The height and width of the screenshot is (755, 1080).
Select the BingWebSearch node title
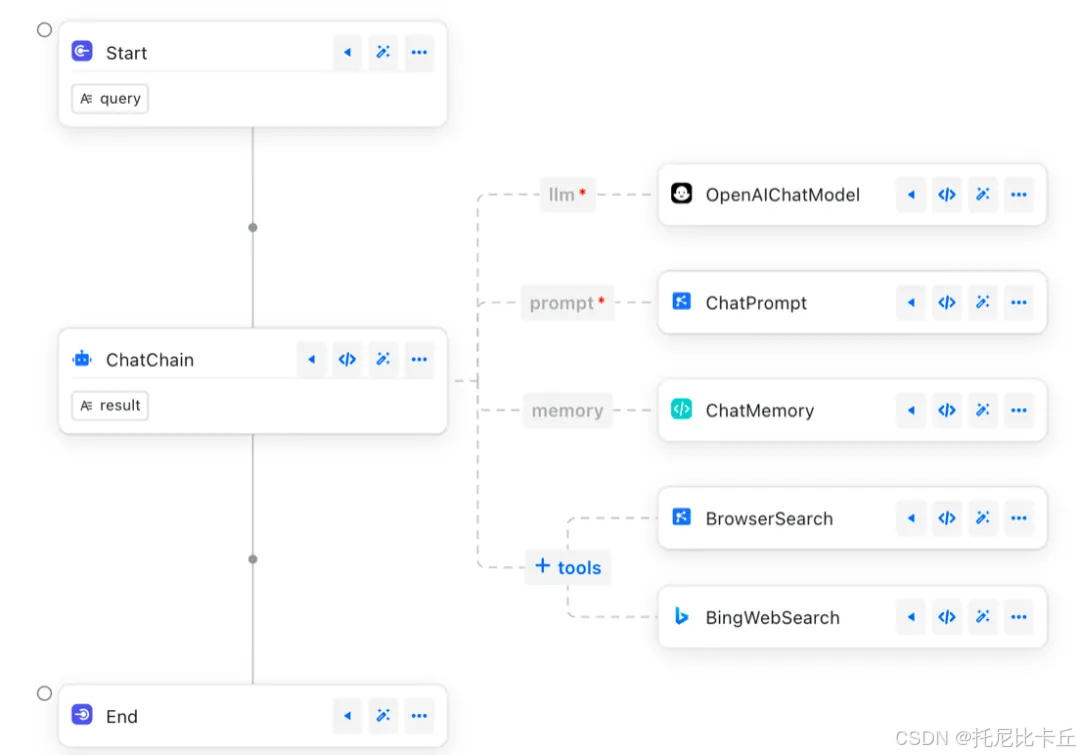coord(772,618)
